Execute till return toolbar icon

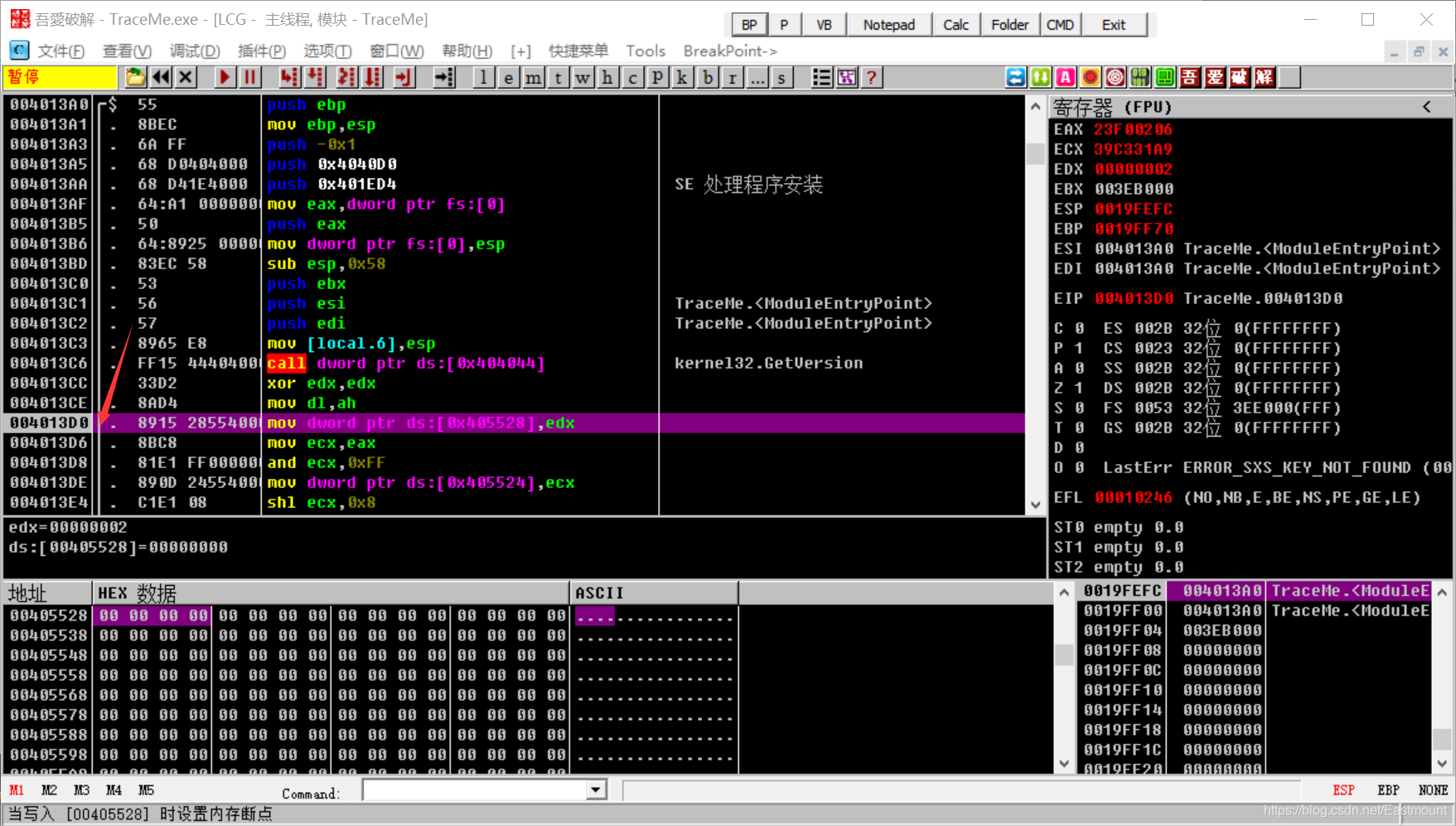[403, 78]
